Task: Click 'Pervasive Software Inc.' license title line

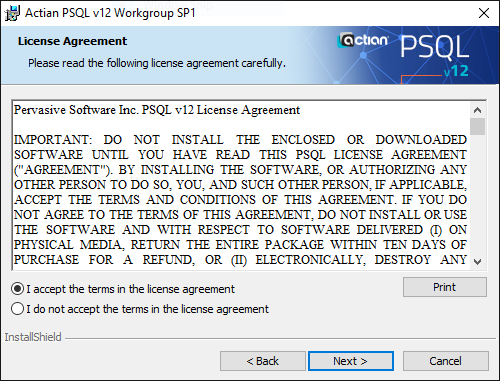Action: coord(157,110)
